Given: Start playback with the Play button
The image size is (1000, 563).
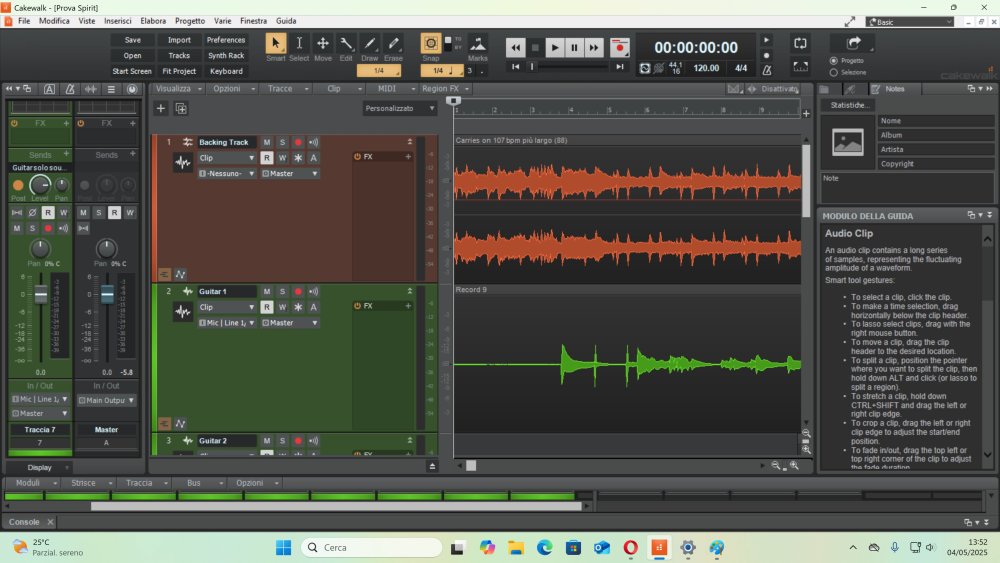Looking at the screenshot, I should (554, 47).
